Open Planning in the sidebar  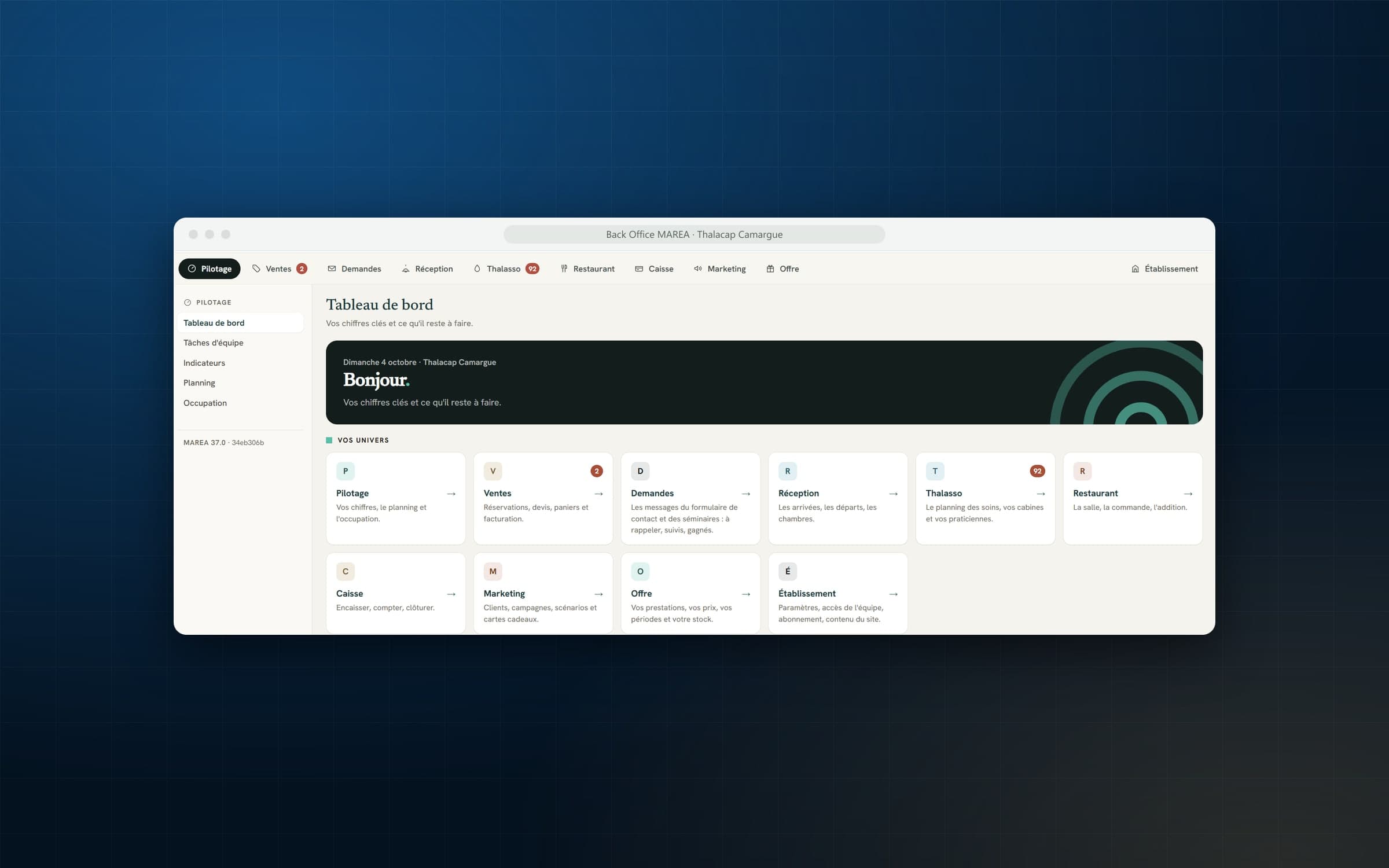(x=241, y=382)
